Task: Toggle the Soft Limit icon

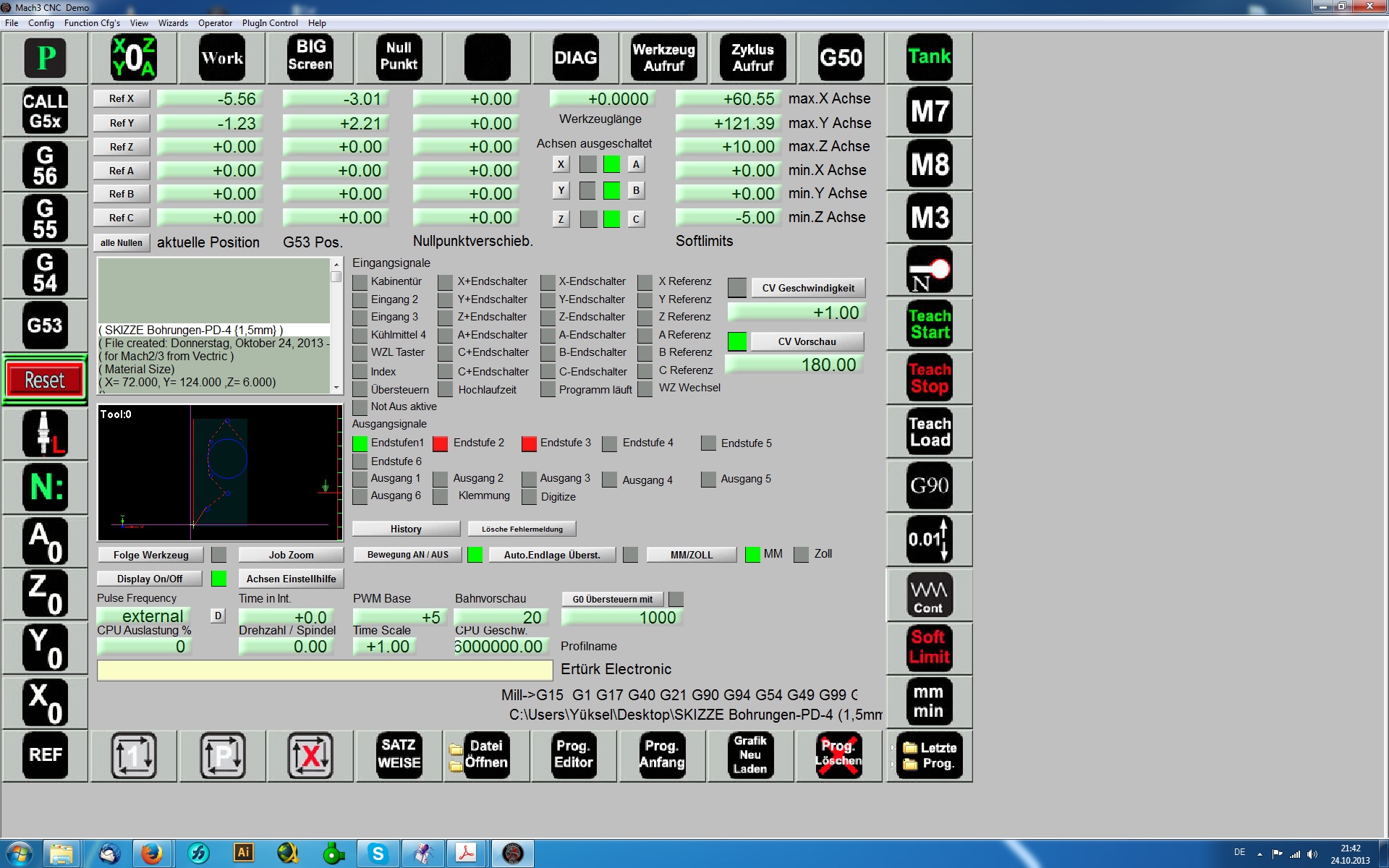Action: point(930,647)
